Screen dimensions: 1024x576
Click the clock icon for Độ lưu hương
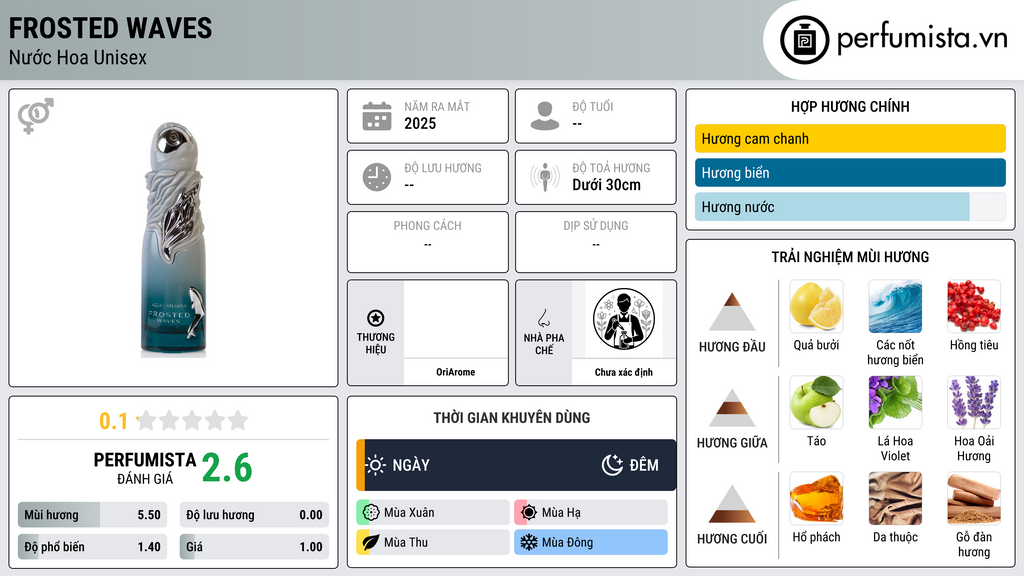click(x=377, y=177)
